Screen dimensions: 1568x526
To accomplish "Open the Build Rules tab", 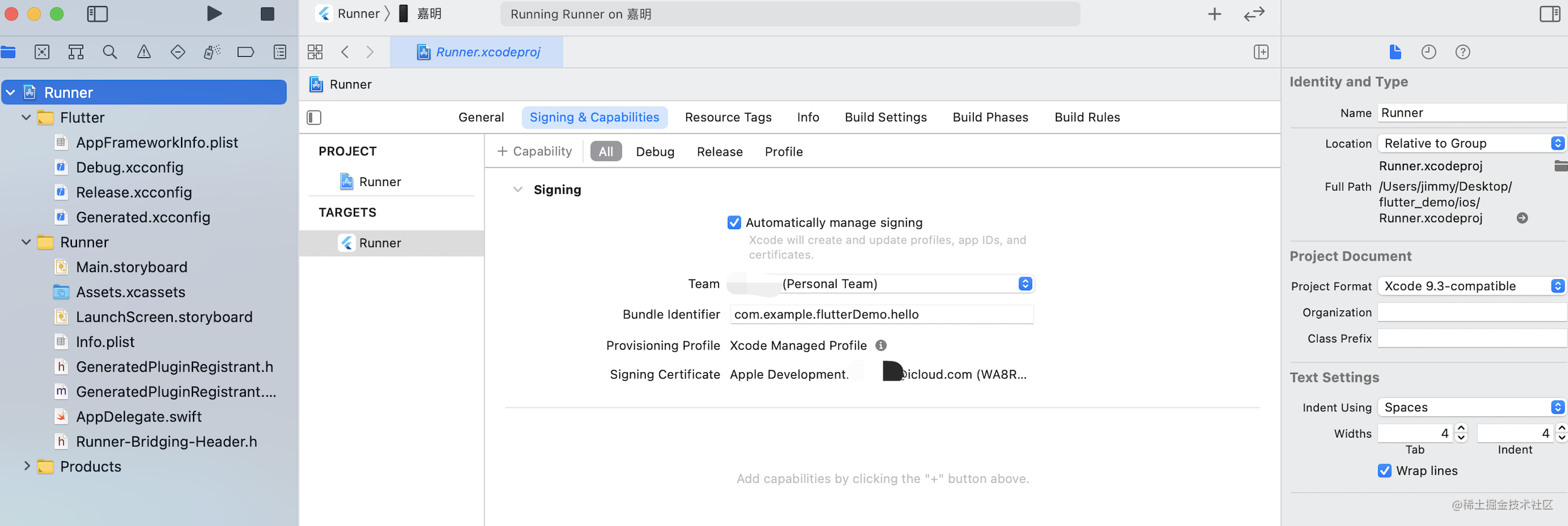I will (1087, 117).
